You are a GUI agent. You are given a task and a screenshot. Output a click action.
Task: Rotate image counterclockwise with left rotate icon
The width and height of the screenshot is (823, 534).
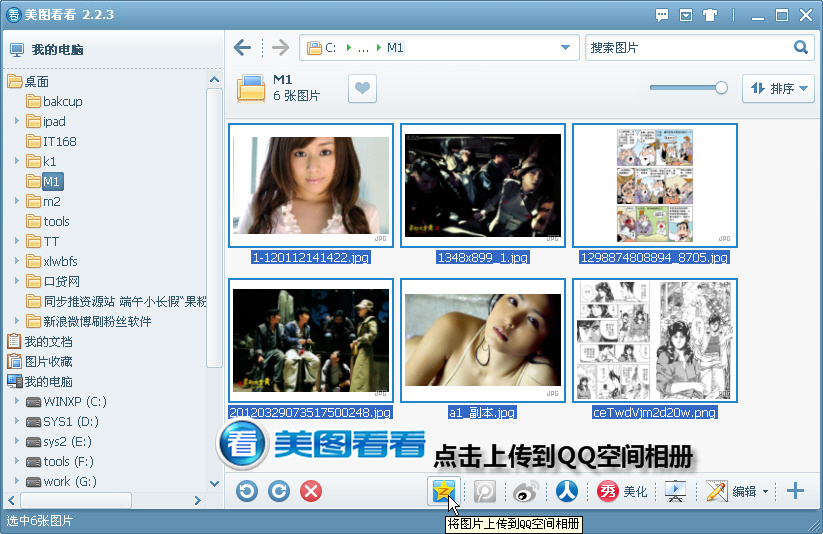point(247,491)
